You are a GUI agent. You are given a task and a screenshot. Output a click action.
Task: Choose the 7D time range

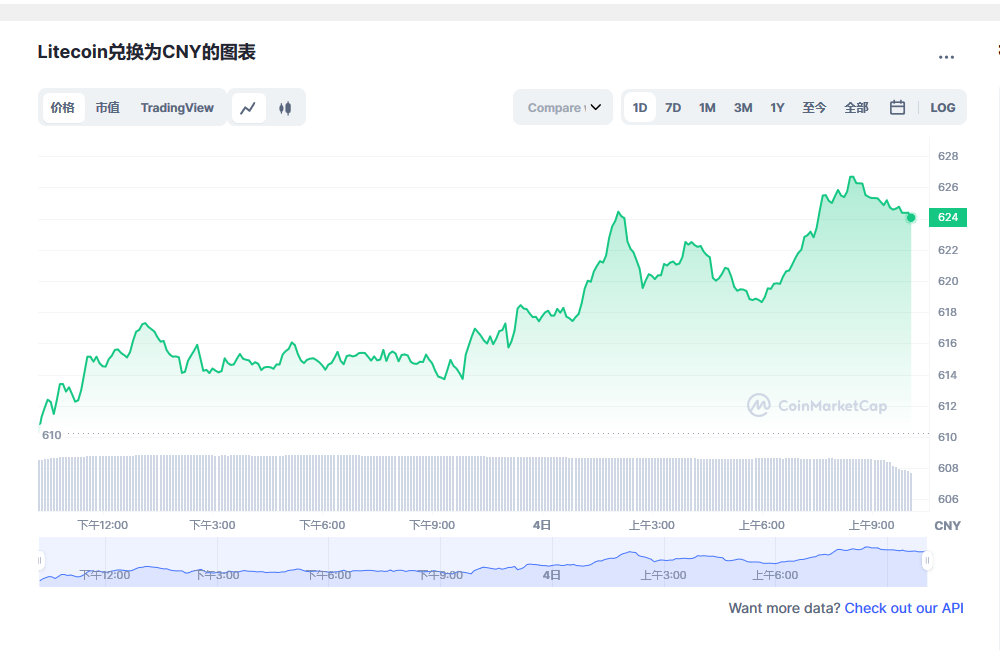click(673, 108)
